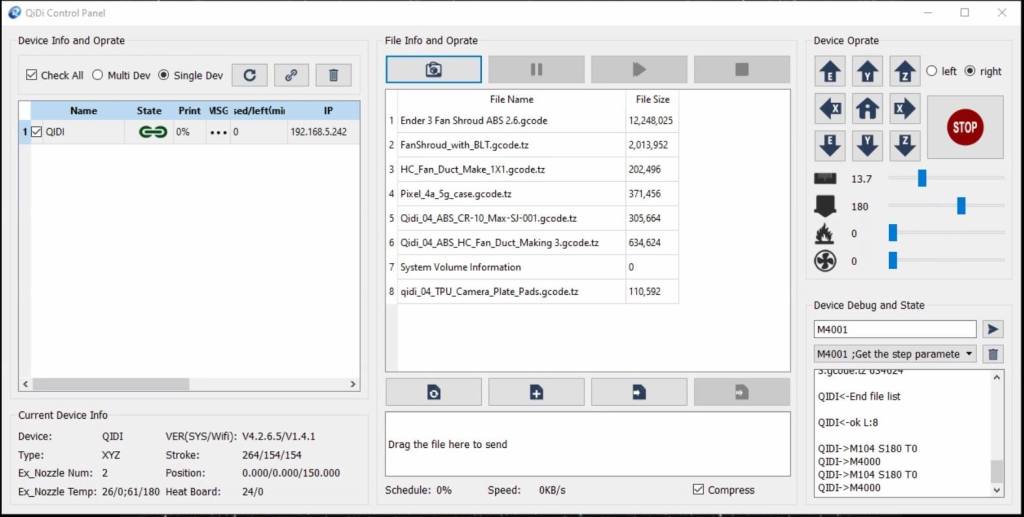This screenshot has height=517, width=1024.
Task: Click the Name column header in device table
Action: pos(84,111)
